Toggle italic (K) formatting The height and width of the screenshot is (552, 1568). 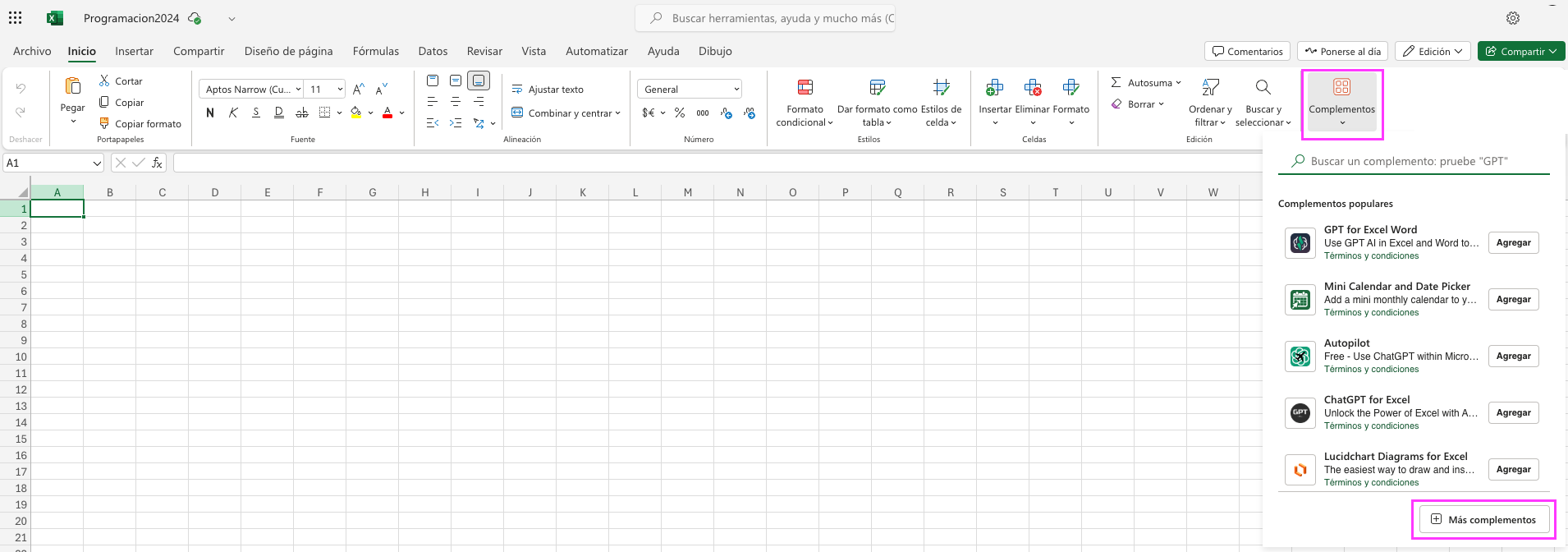click(x=233, y=113)
